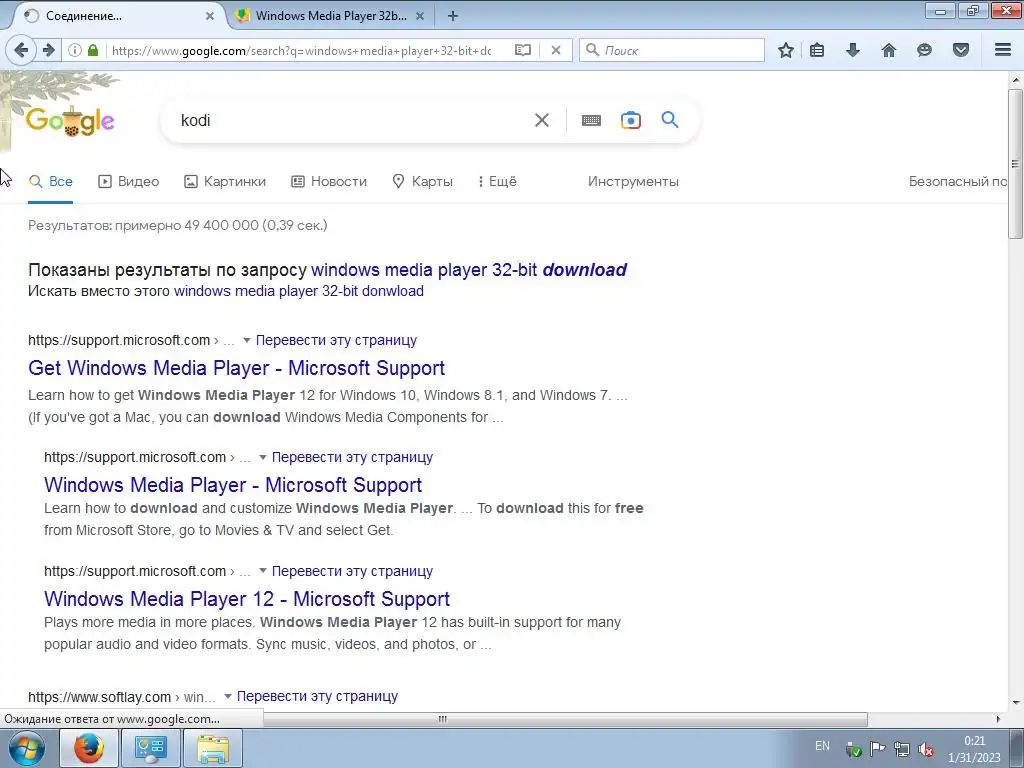This screenshot has width=1024, height=768.
Task: Expand dropdown arrow above 'Windows Media Player - Microsoft Support'
Action: (x=263, y=457)
